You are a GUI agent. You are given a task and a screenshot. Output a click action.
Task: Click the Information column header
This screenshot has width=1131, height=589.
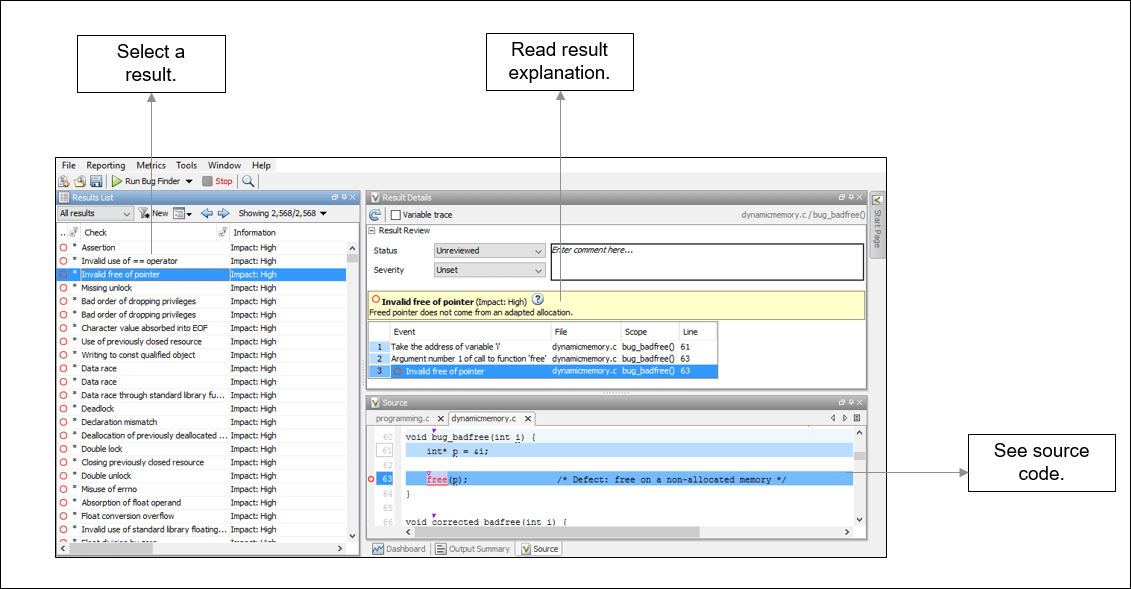click(x=254, y=232)
